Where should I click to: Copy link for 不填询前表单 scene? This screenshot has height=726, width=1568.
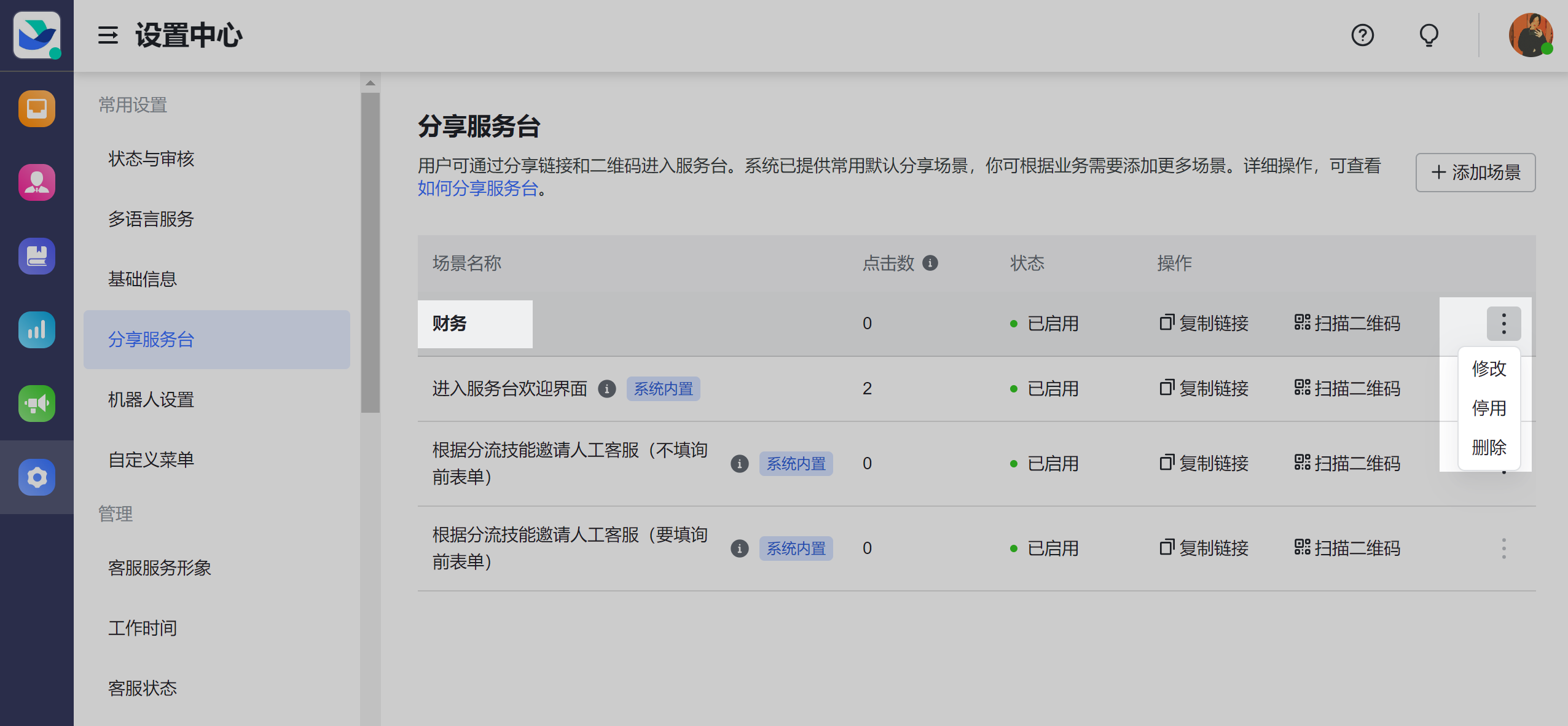[1204, 464]
